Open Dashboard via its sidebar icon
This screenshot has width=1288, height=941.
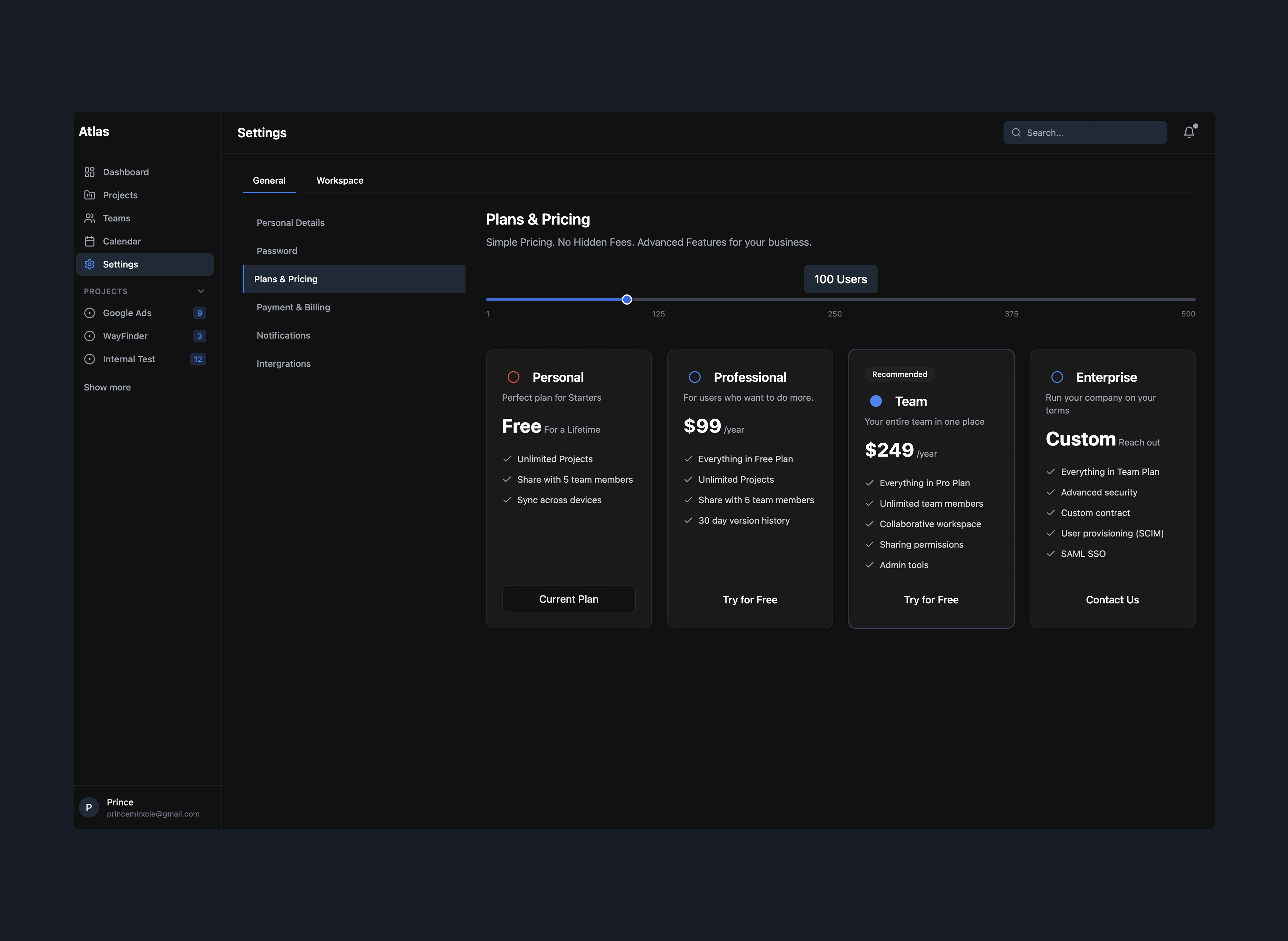pyautogui.click(x=89, y=172)
